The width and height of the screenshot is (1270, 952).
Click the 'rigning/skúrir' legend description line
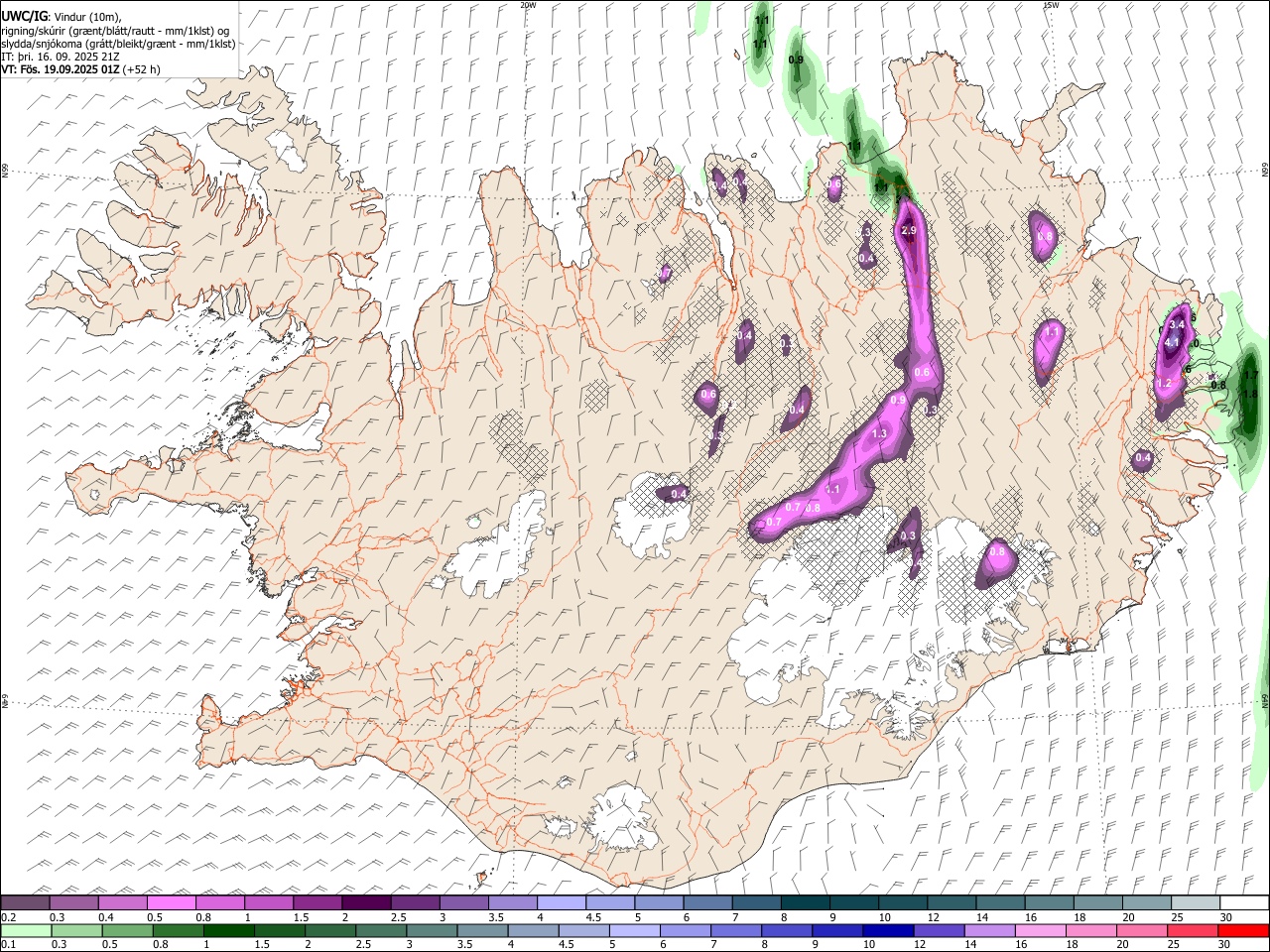point(116,31)
